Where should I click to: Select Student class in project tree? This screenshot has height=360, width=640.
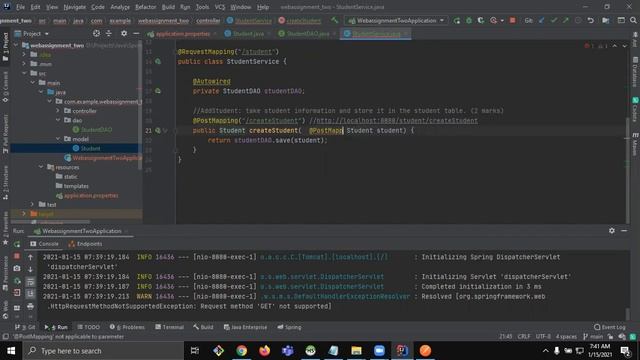pyautogui.click(x=90, y=148)
